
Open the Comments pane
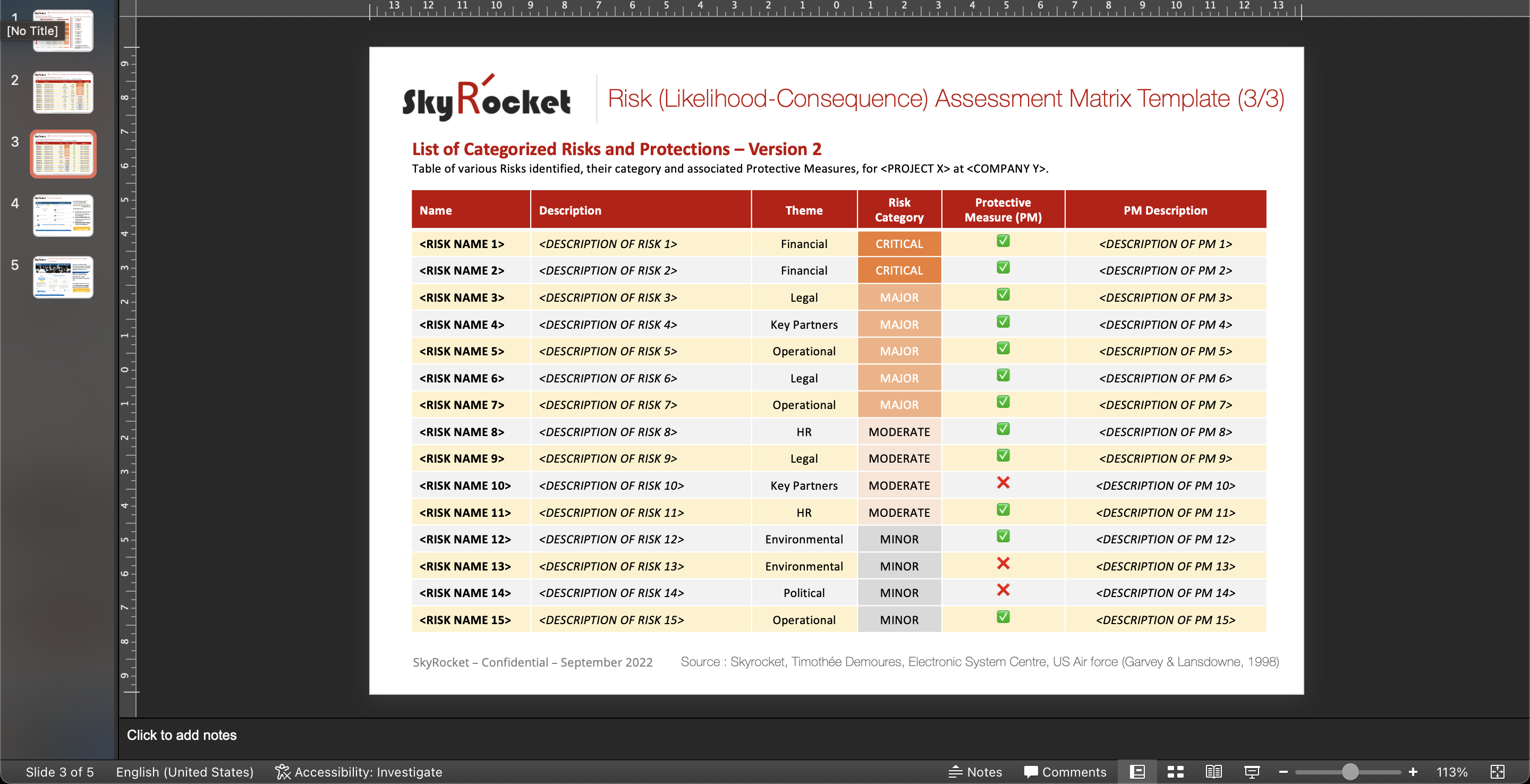[x=1065, y=772]
